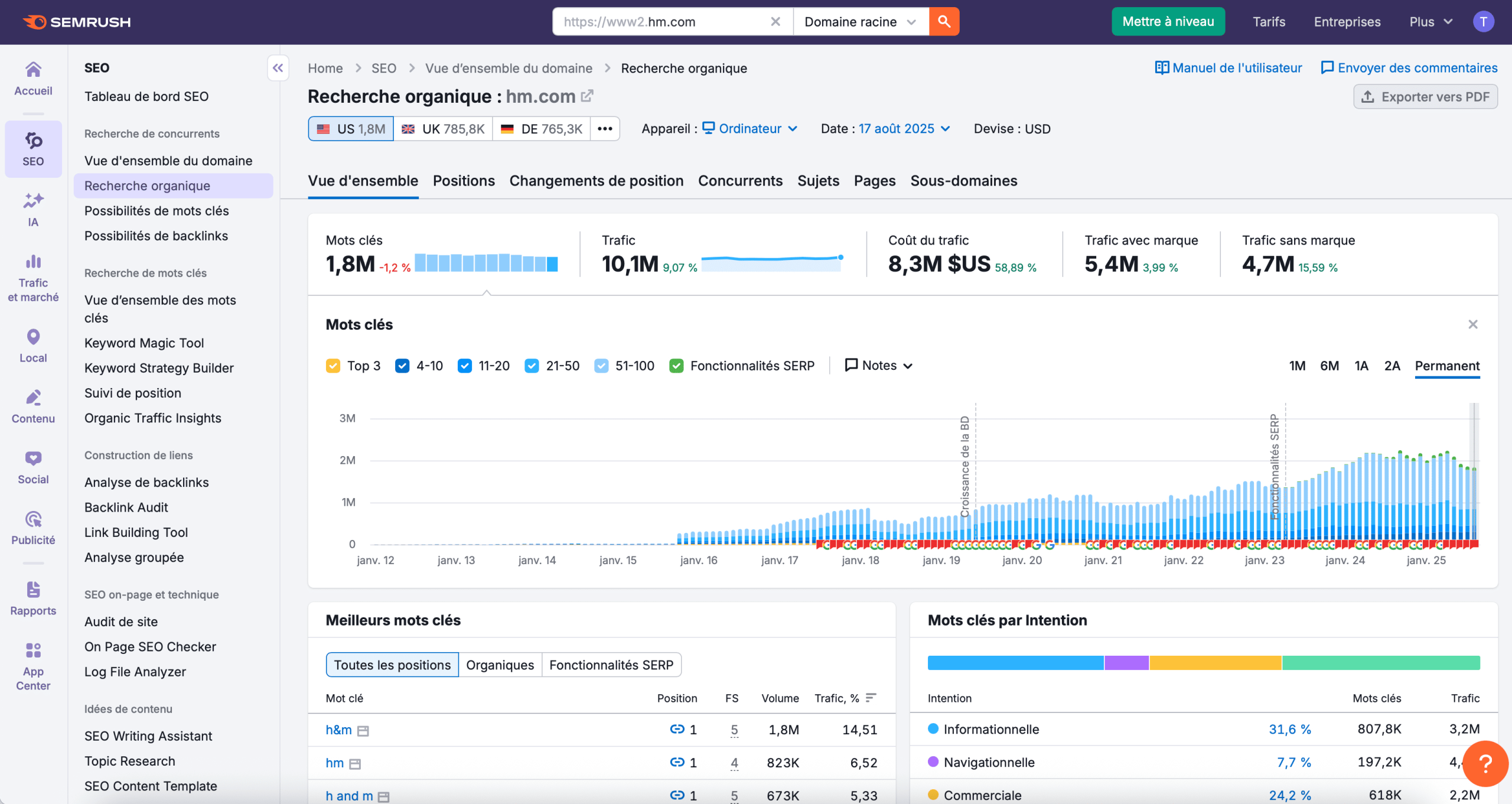Viewport: 1512px width, 804px height.
Task: Open the Domaine racine dropdown
Action: click(x=861, y=22)
